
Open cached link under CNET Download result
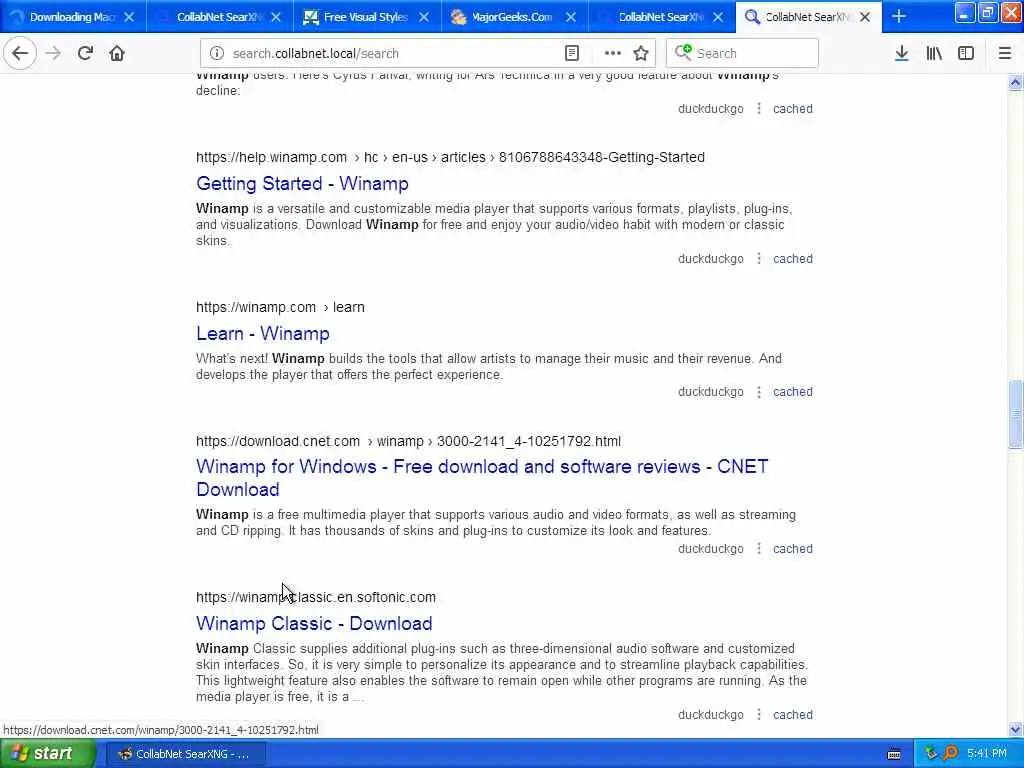click(793, 549)
